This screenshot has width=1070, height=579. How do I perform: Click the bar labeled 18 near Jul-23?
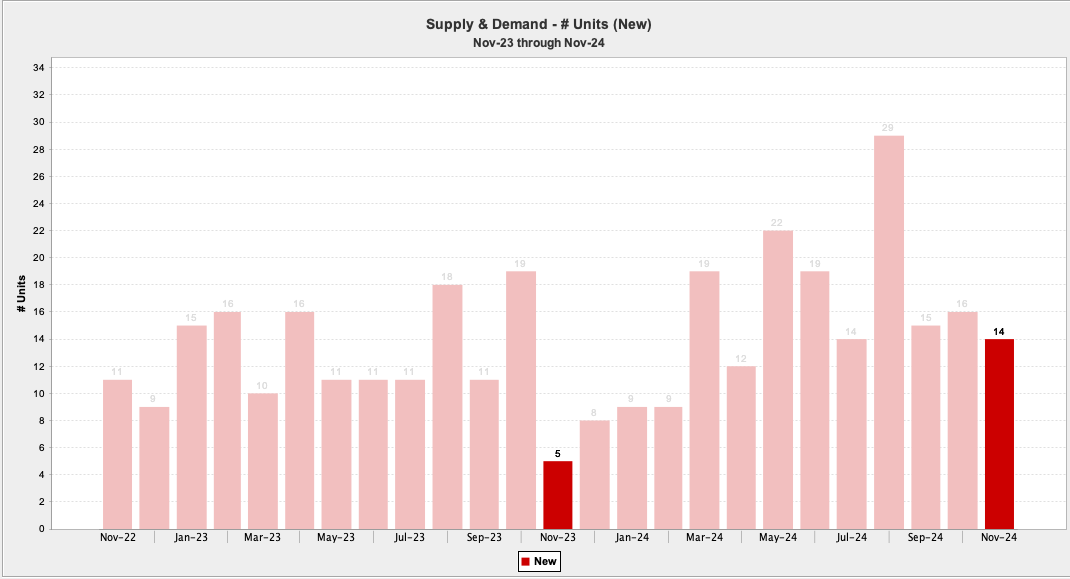(x=447, y=407)
